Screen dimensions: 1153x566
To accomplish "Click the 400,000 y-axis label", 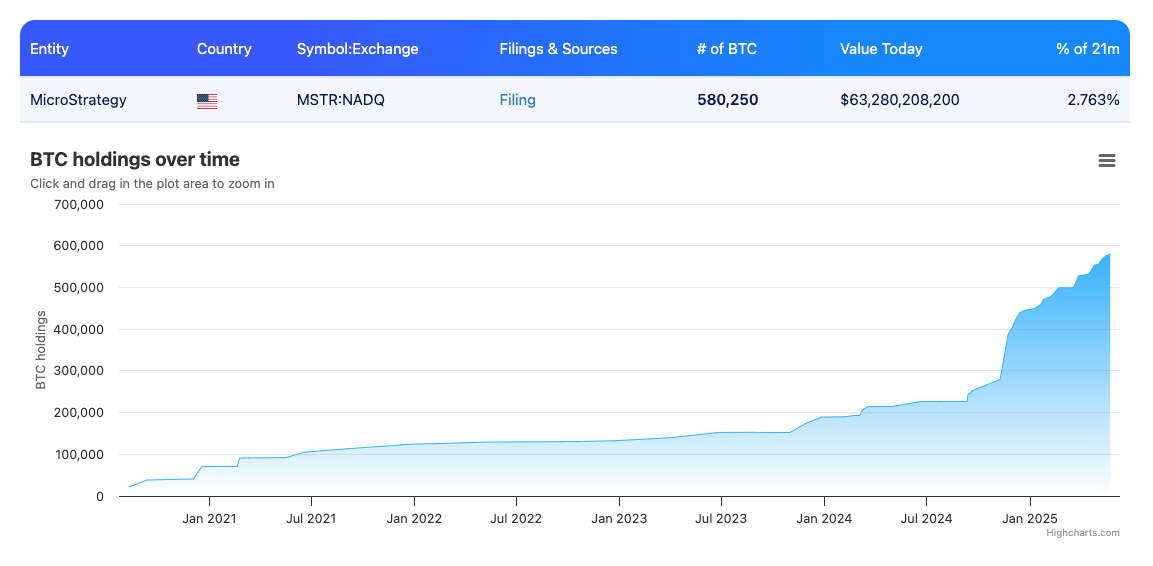I will point(79,329).
